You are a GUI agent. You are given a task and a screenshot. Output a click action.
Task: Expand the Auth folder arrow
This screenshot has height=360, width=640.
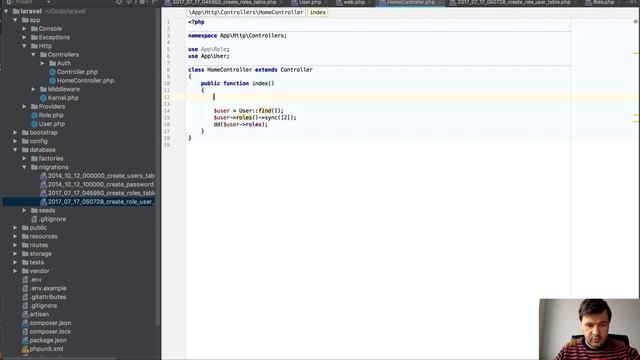pos(42,63)
